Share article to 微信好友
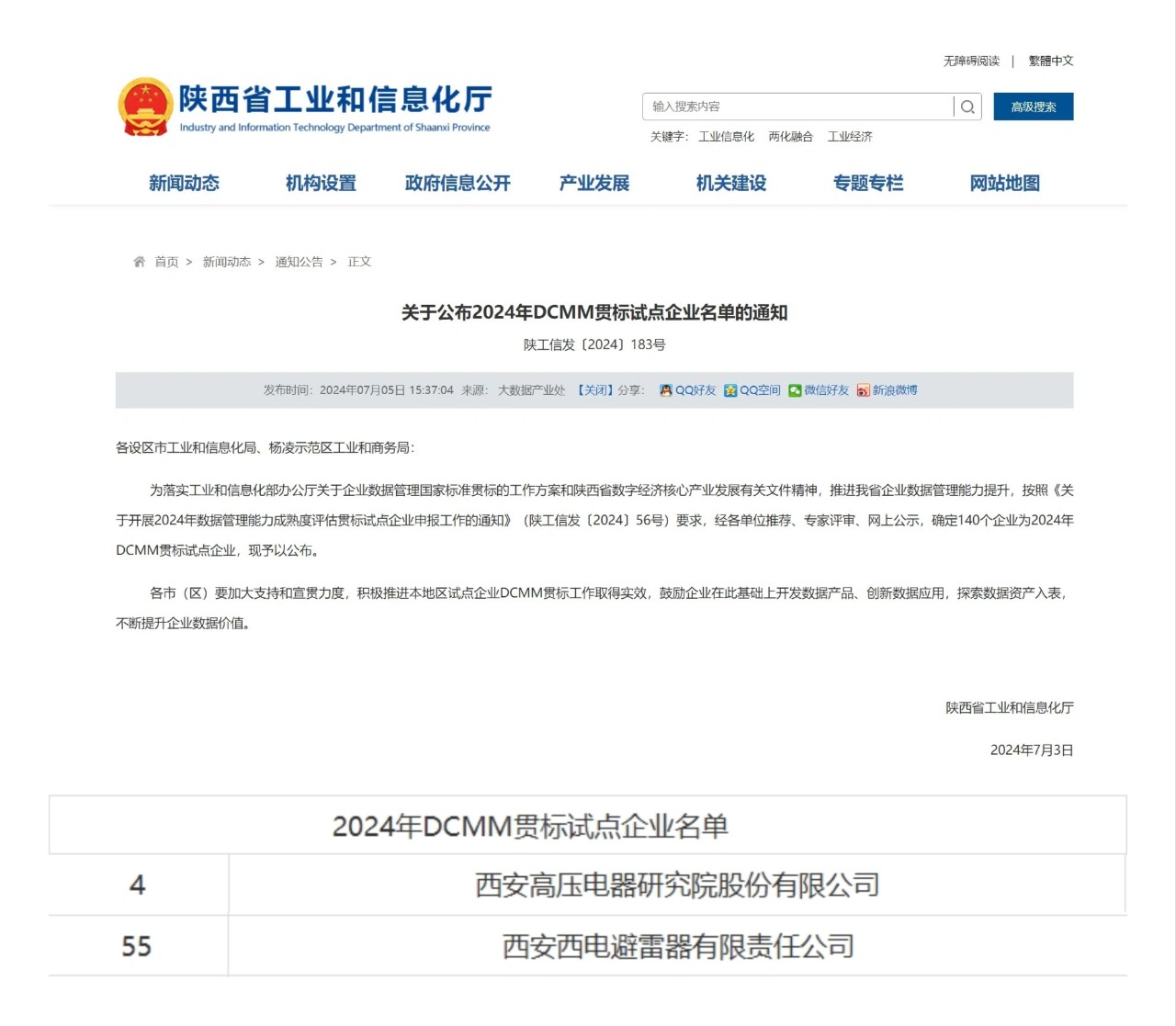The height and width of the screenshot is (1026, 1176). pyautogui.click(x=818, y=390)
